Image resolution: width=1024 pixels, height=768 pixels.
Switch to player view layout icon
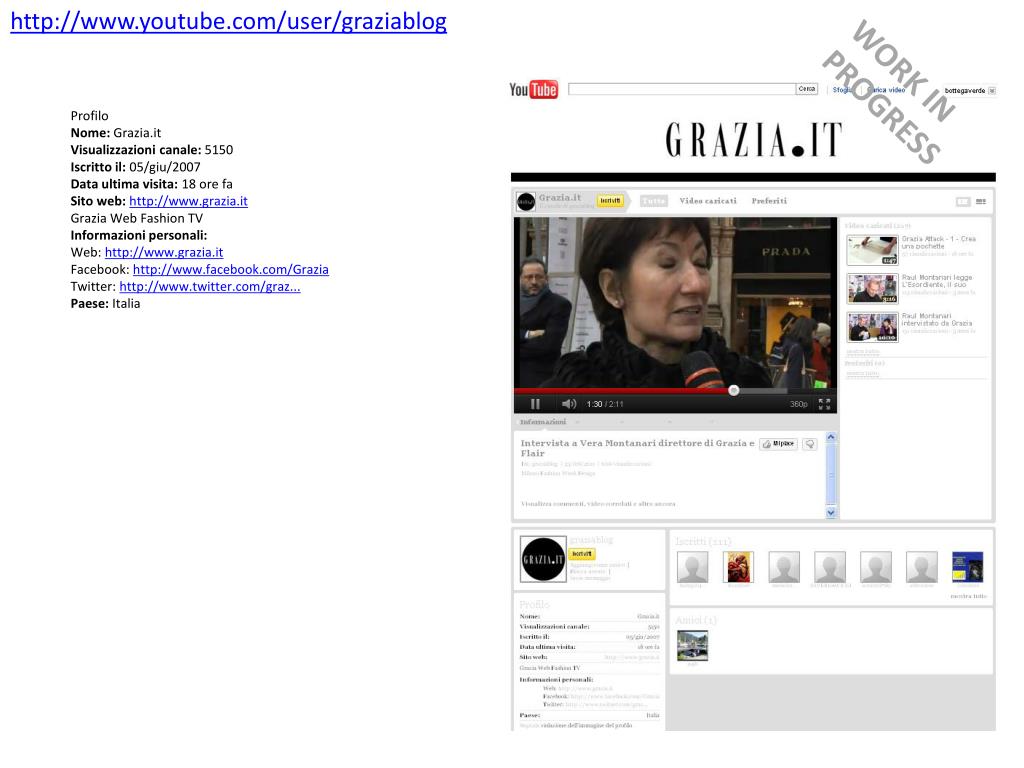pos(963,202)
